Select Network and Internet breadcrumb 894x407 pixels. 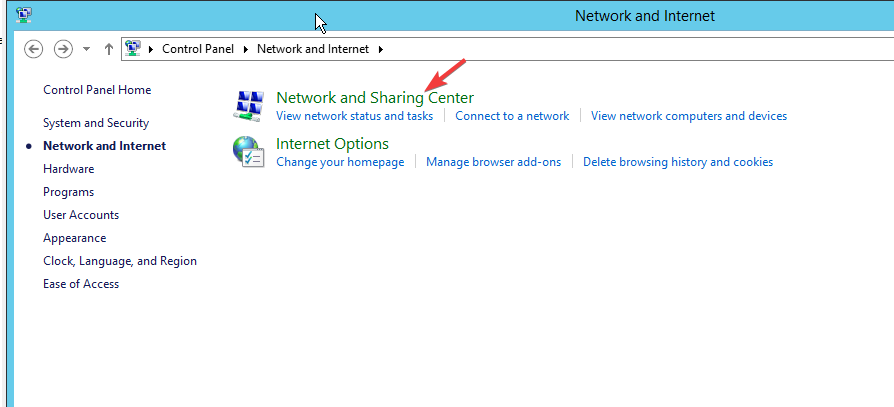313,49
